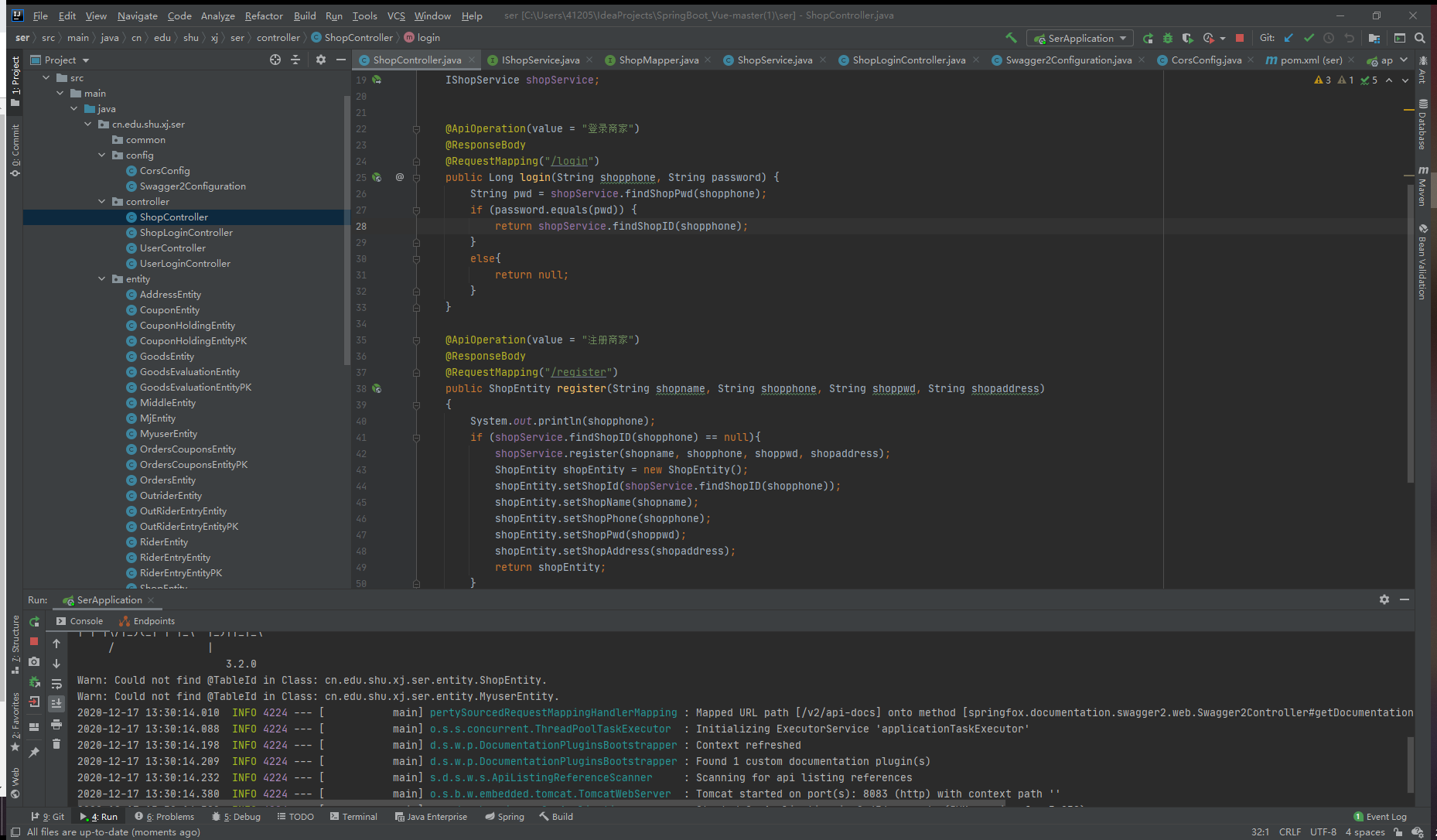This screenshot has width=1437, height=840.
Task: Toggle the pin tab icon in Run panel
Action: click(34, 752)
